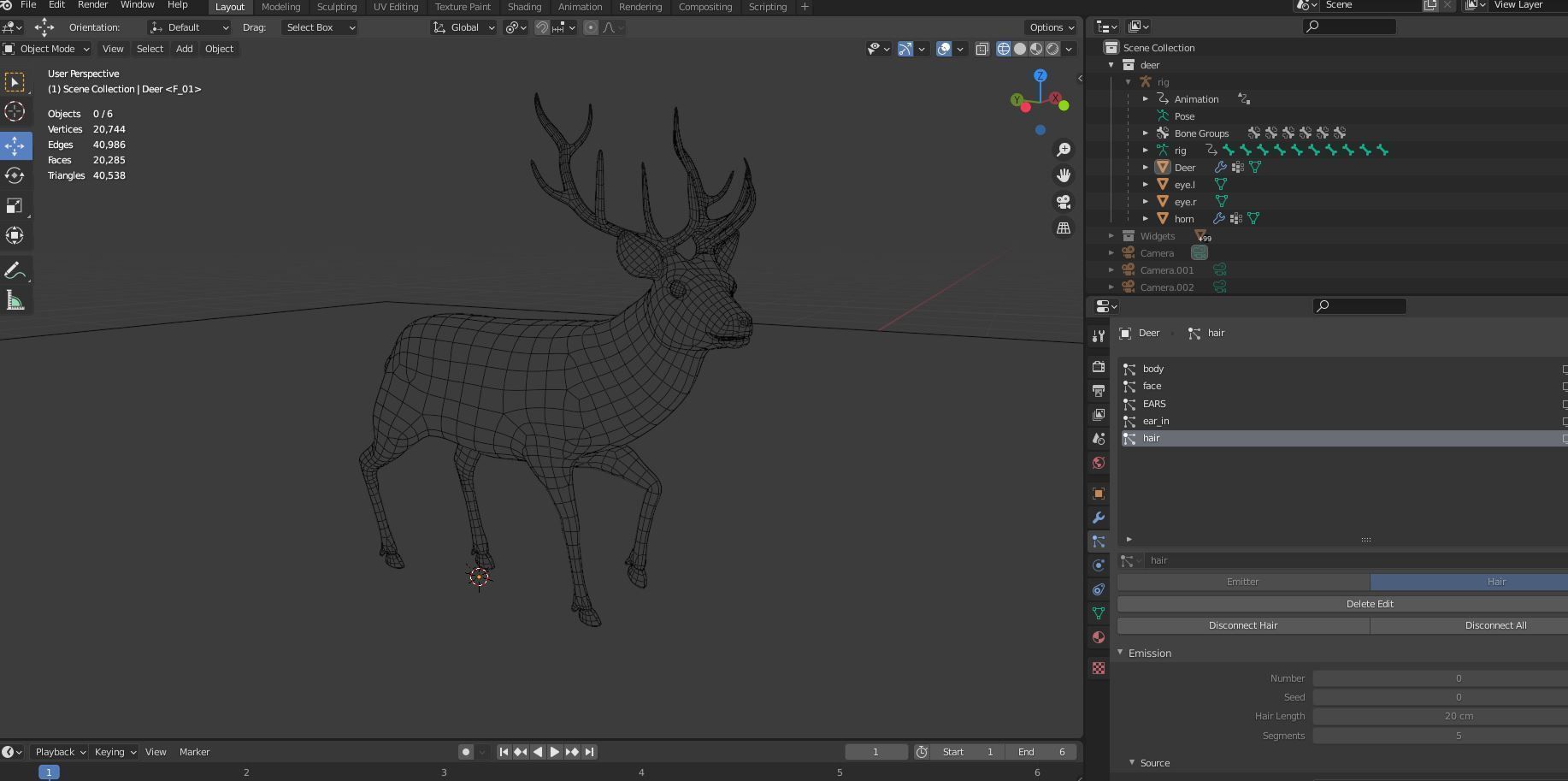Toggle the viewport gizmos button
The image size is (1568, 781).
click(x=905, y=49)
